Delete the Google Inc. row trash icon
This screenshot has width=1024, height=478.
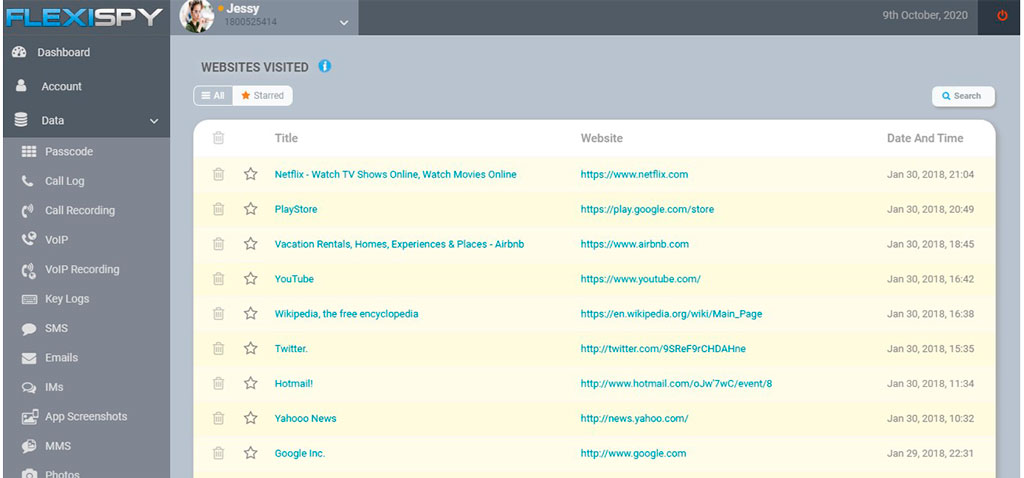(219, 453)
